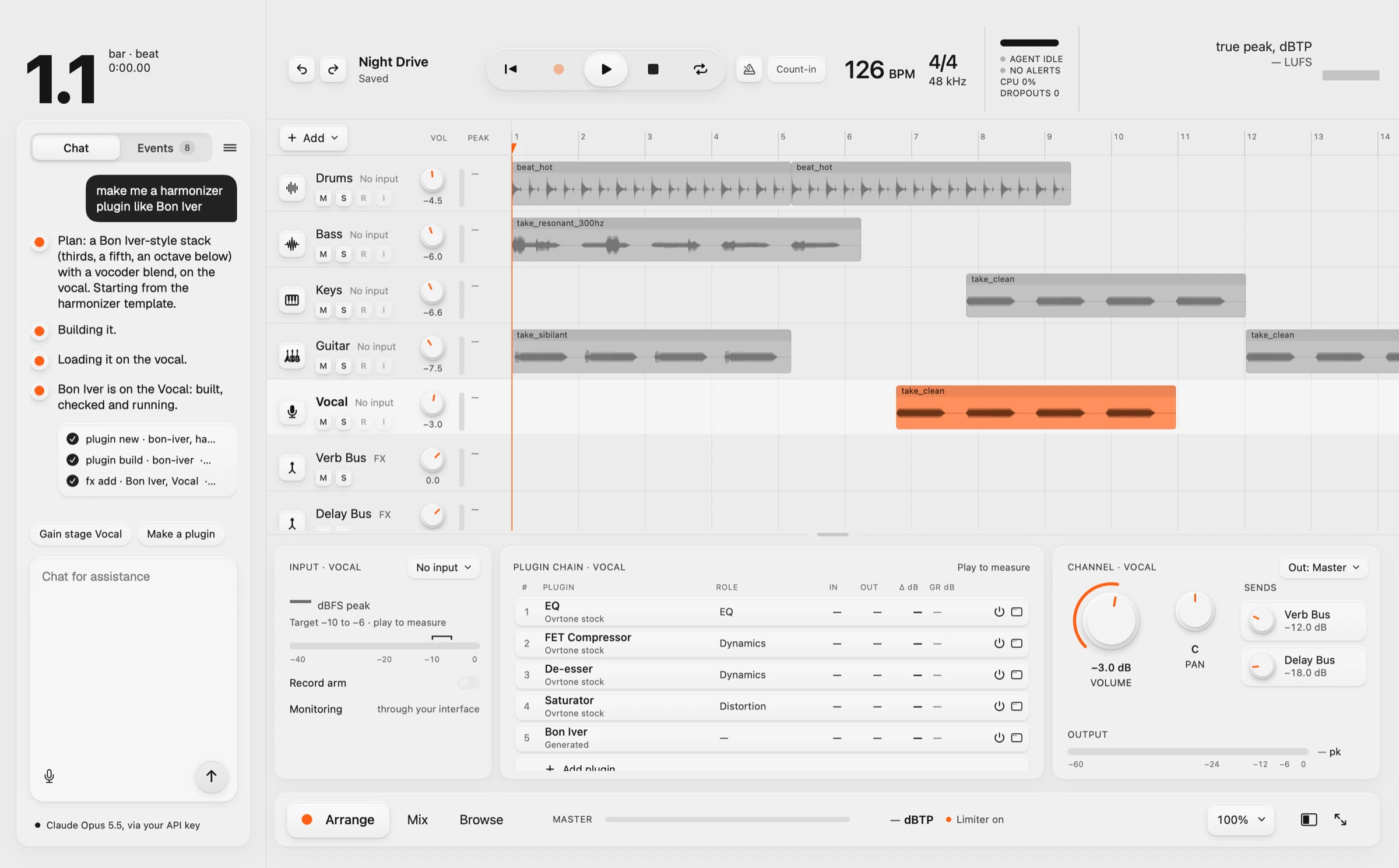Screen dimensions: 1399x868
Task: Click the Vocal track microphone icon
Action: click(x=292, y=412)
